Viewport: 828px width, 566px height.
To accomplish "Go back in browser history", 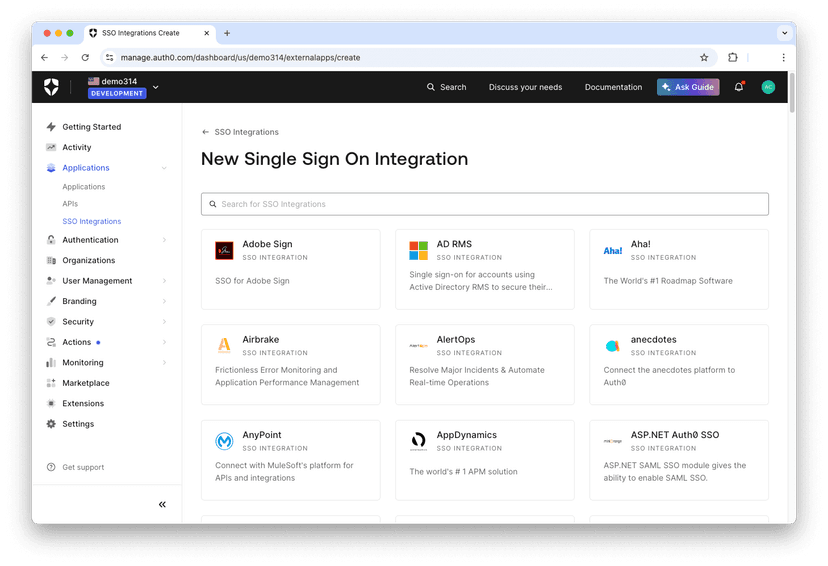I will (x=44, y=58).
